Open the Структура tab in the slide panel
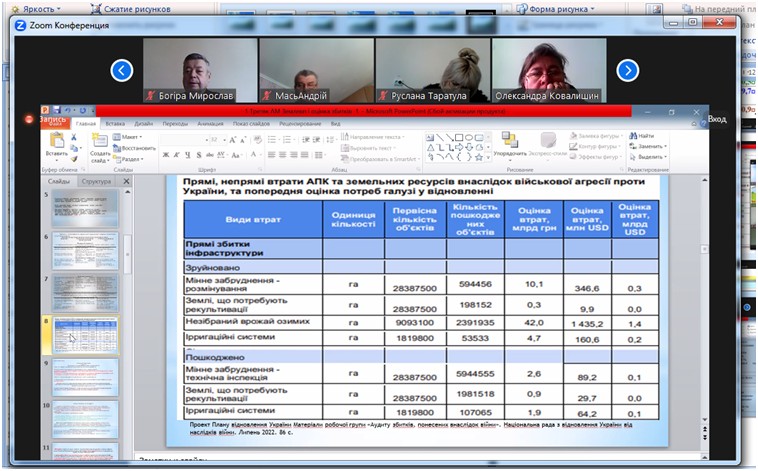 (96, 181)
